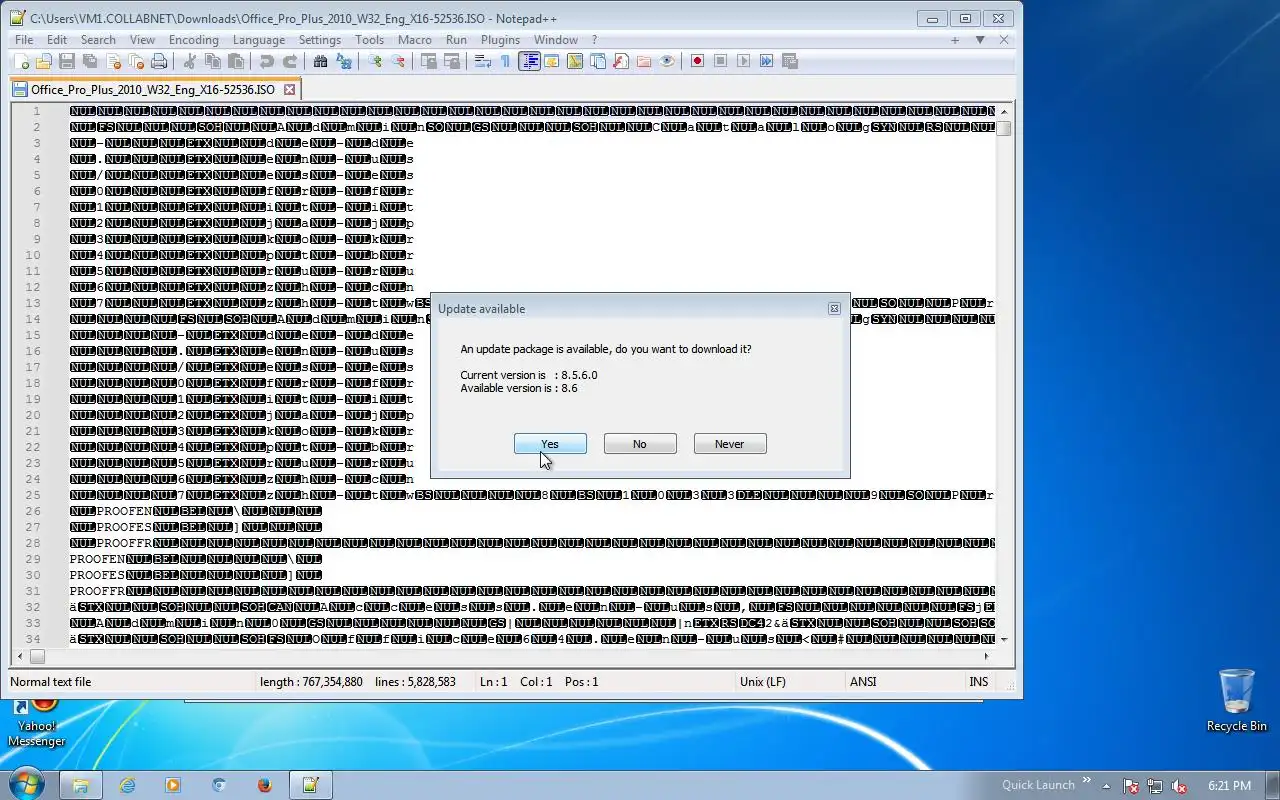Open the Settings menu

click(320, 40)
